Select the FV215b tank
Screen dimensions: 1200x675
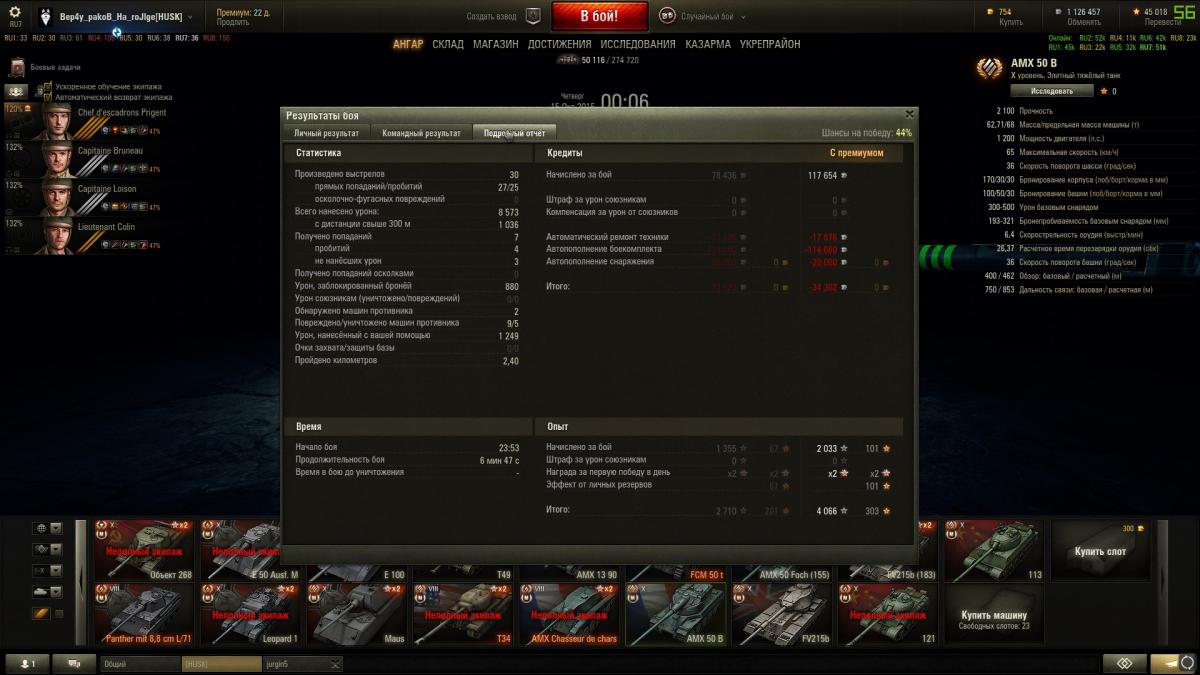coord(781,614)
